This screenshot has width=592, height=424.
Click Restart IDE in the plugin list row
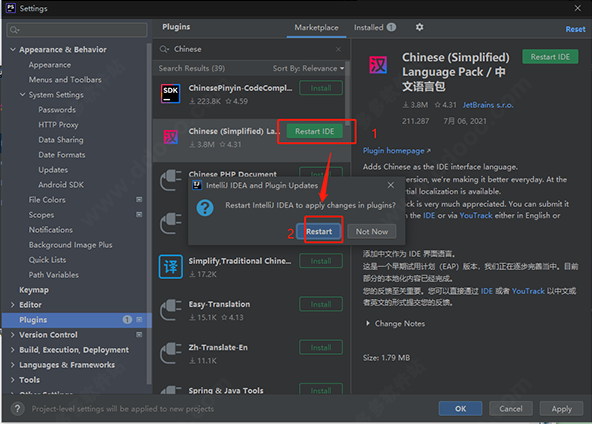(314, 131)
